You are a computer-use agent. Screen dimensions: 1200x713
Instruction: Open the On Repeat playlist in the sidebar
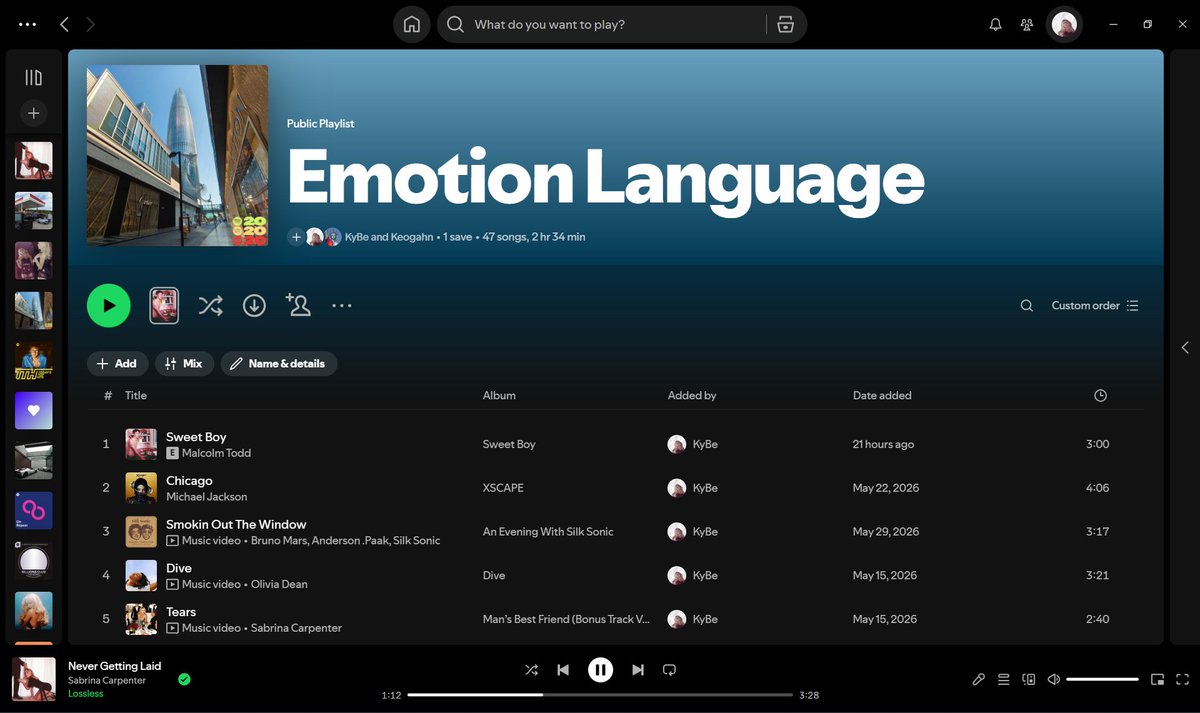click(34, 511)
